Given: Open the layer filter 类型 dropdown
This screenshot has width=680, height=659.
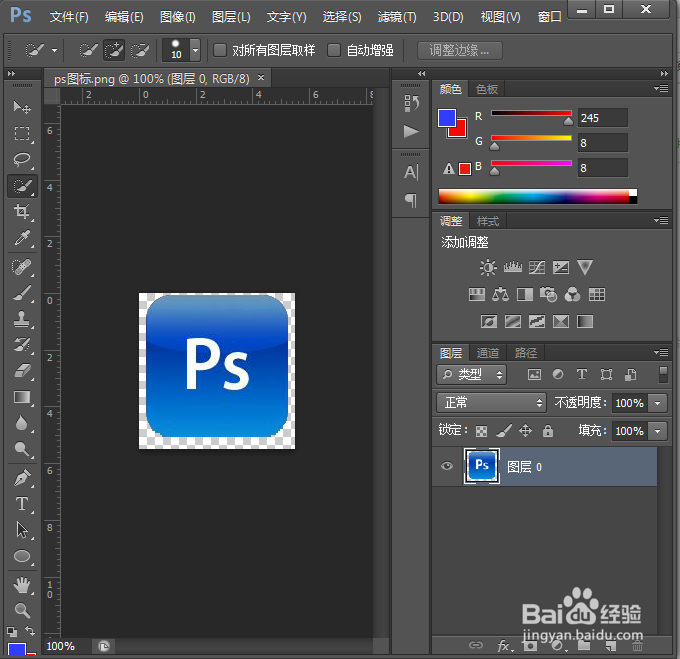Looking at the screenshot, I should click(472, 375).
